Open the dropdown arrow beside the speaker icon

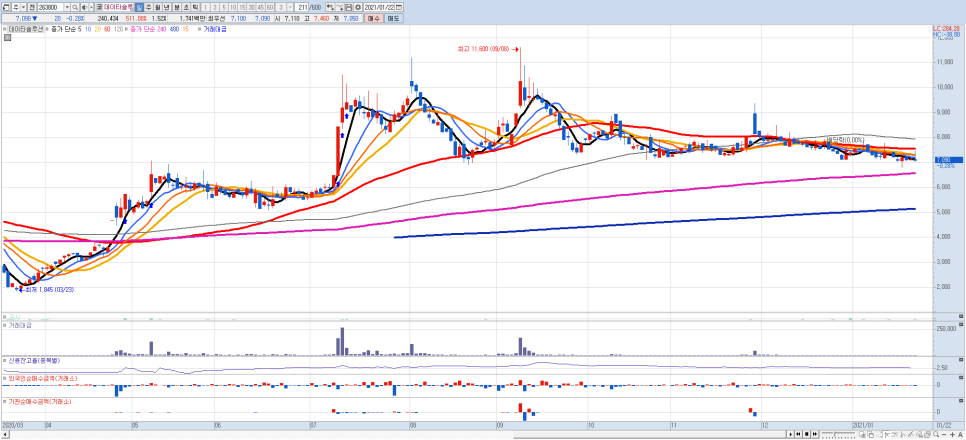pos(91,7)
